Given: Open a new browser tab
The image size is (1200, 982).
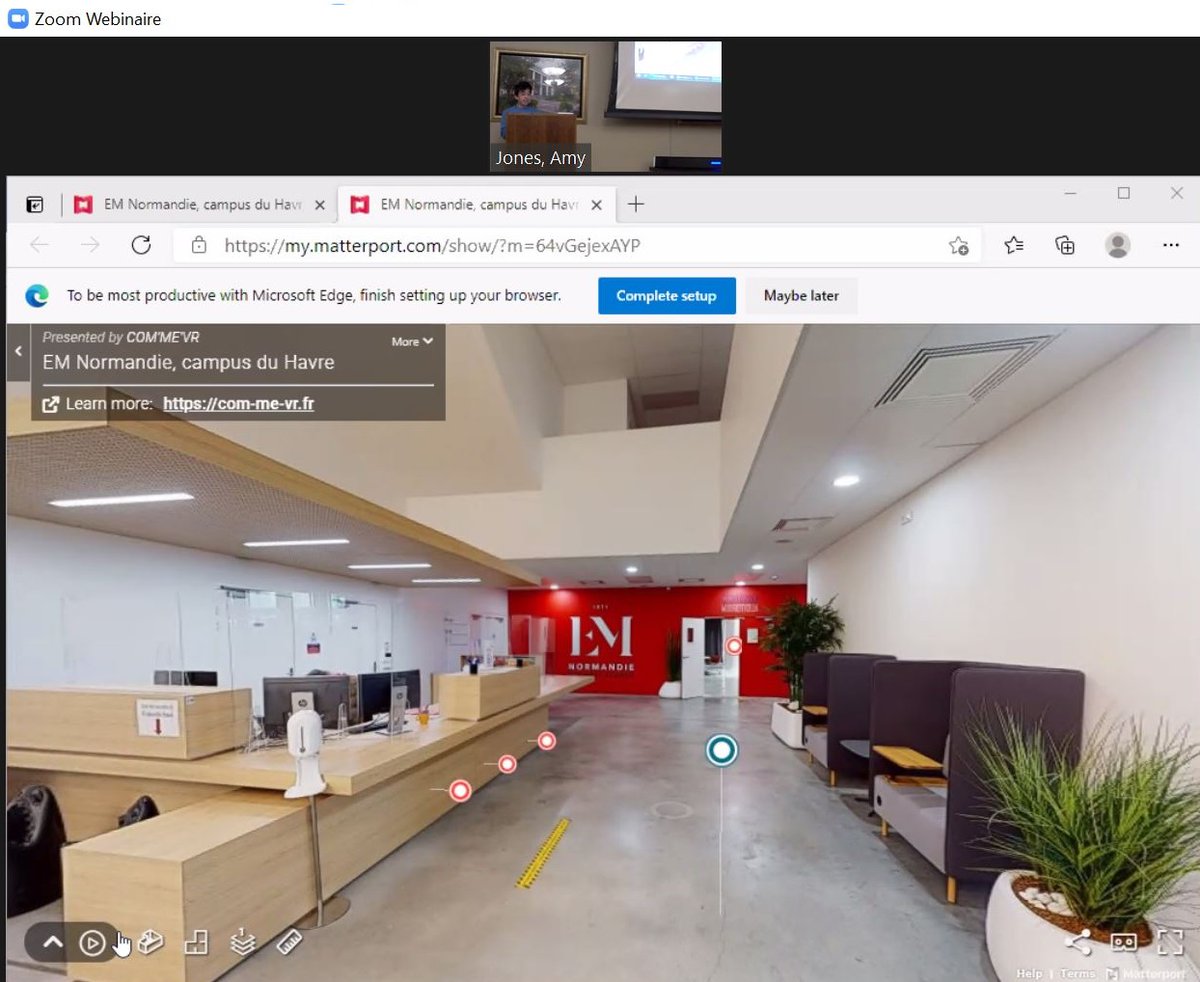Looking at the screenshot, I should [635, 205].
